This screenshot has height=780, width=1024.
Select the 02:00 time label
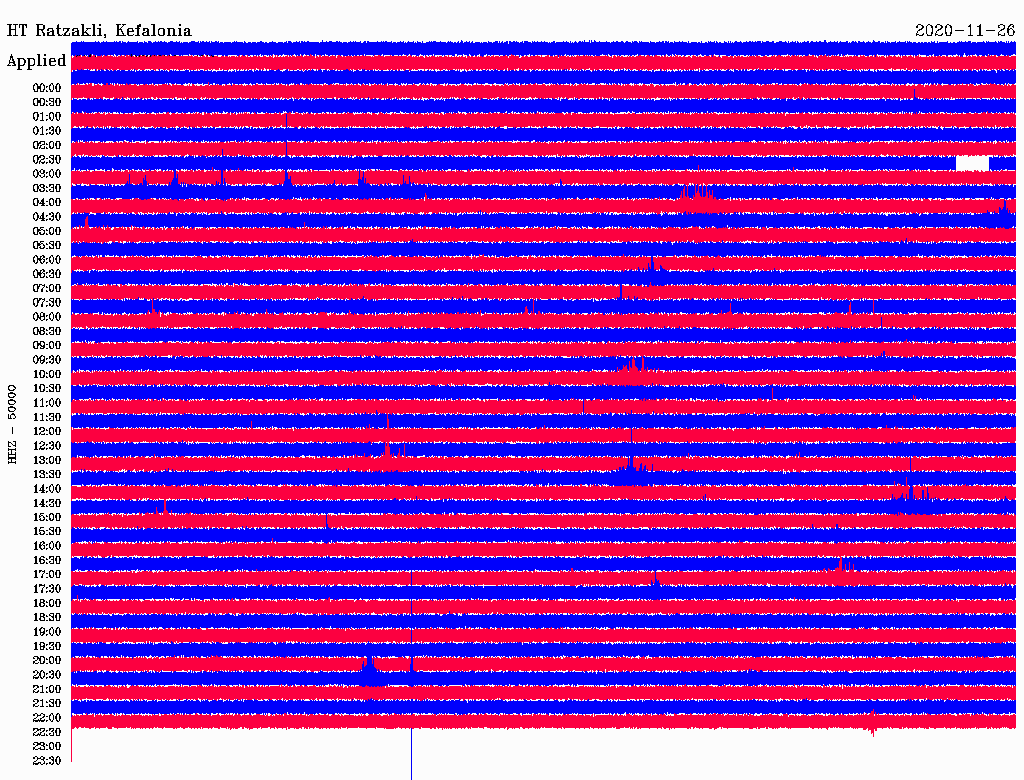[x=47, y=145]
